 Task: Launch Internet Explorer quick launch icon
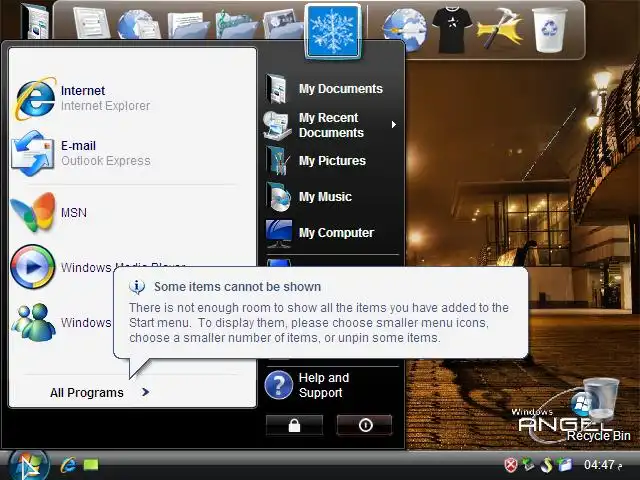click(68, 465)
